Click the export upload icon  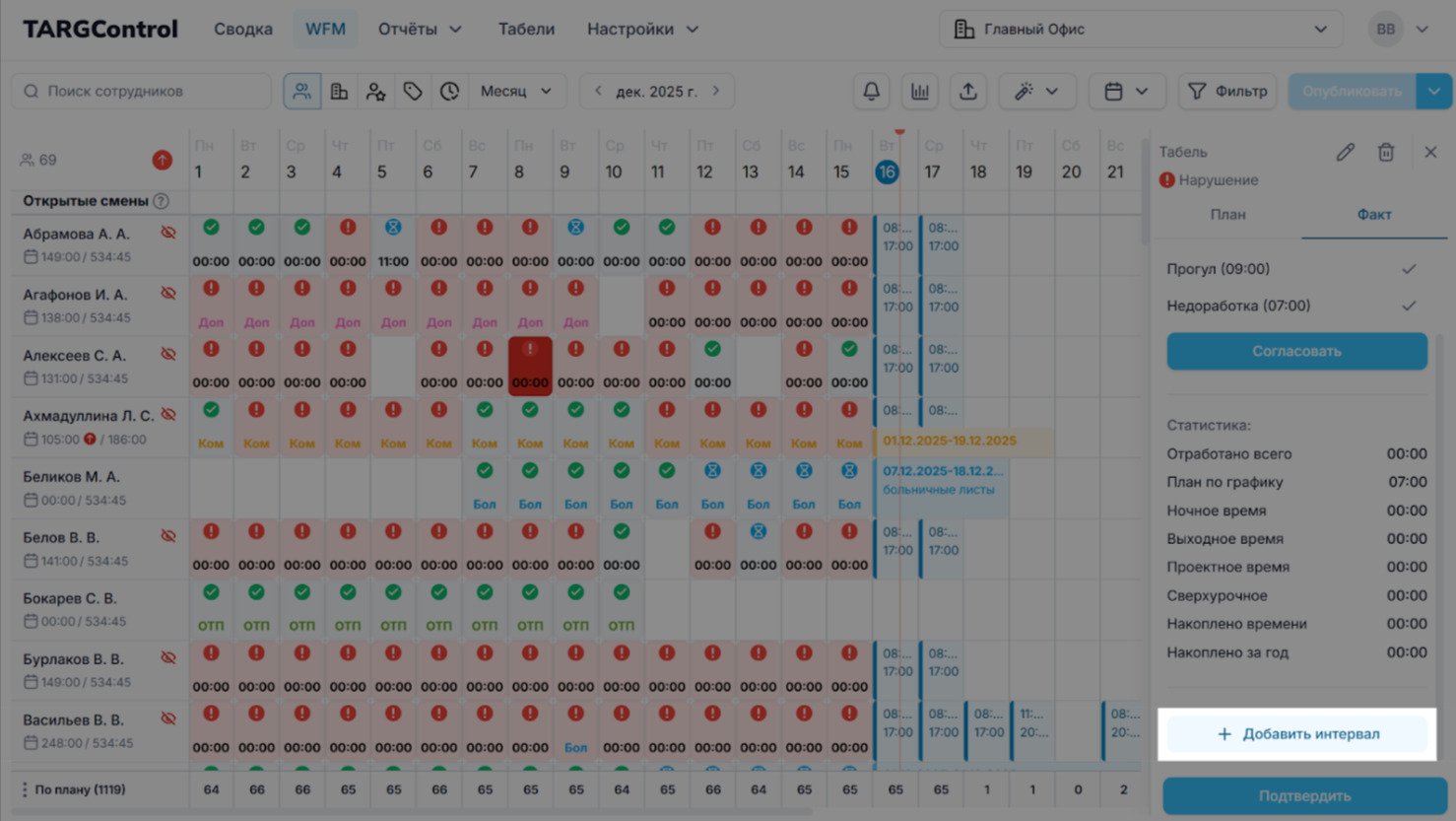click(967, 92)
